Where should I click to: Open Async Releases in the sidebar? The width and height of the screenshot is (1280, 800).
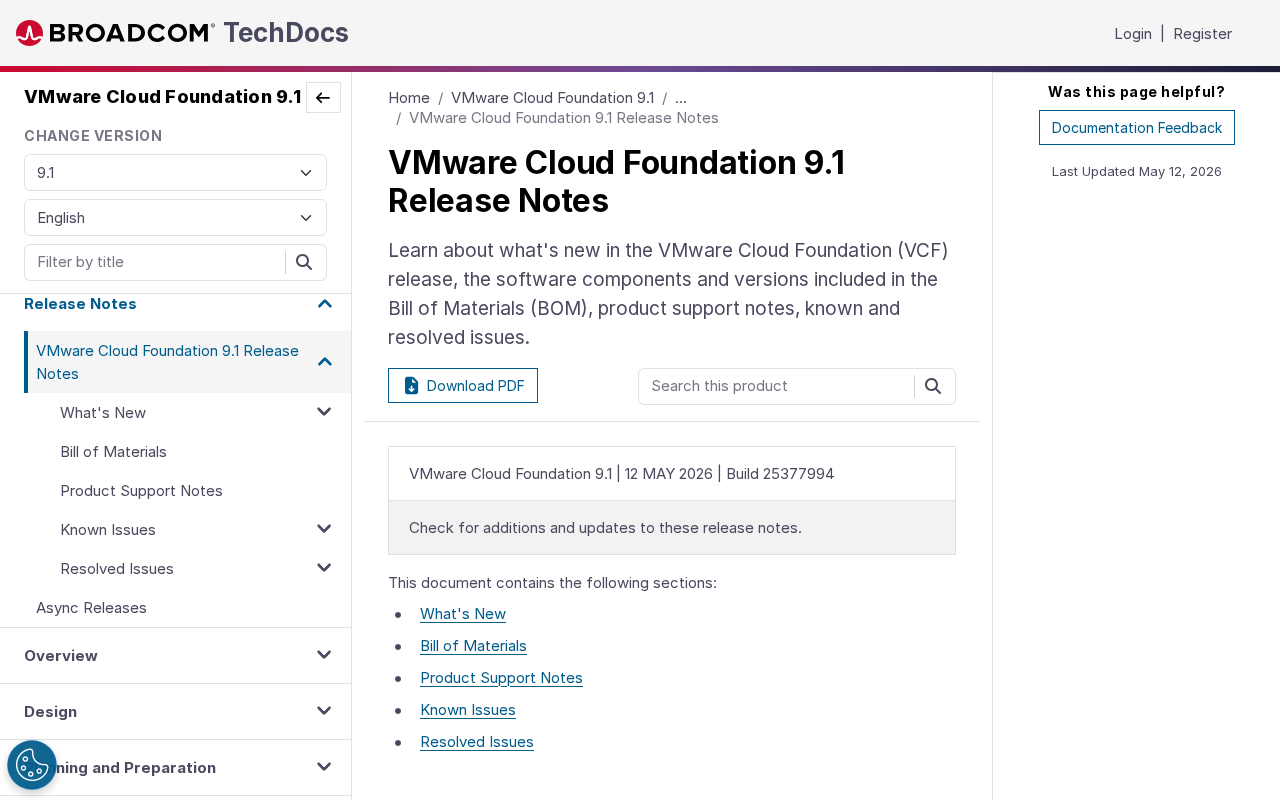91,608
